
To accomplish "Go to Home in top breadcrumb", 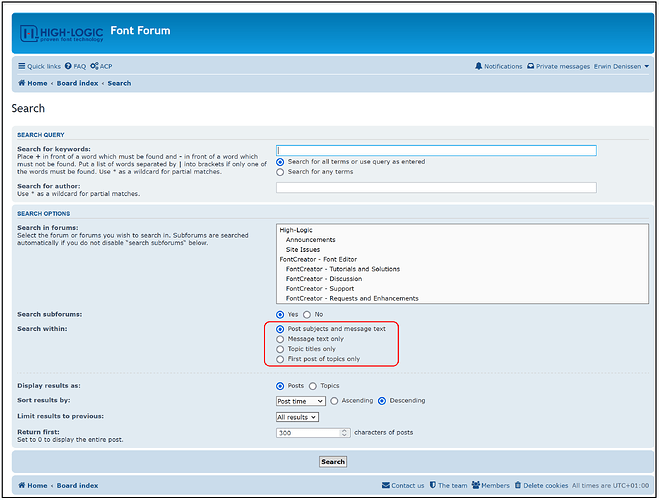I will point(33,84).
